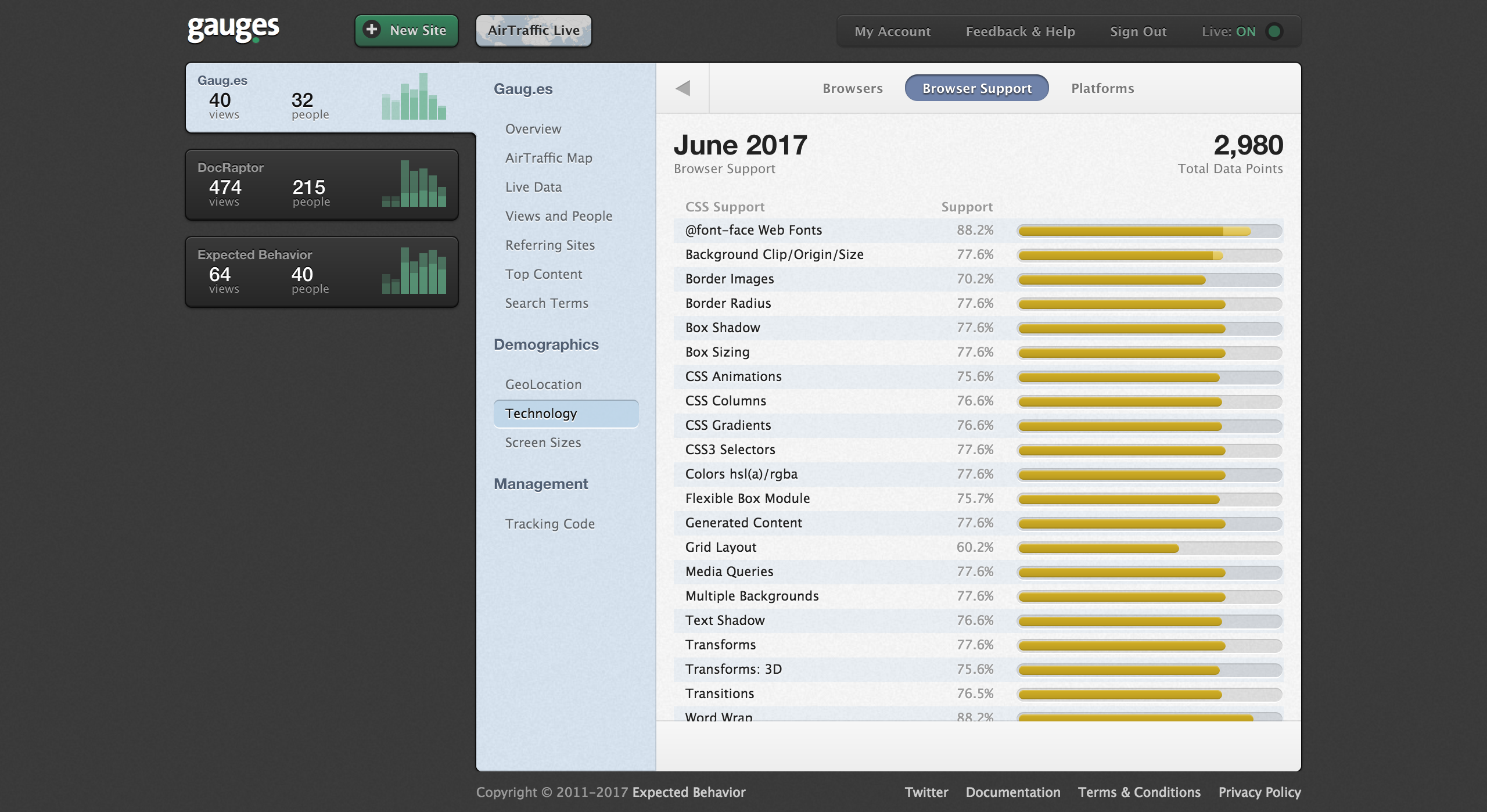
Task: Click the 60.2% Grid Layout value
Action: click(x=975, y=547)
